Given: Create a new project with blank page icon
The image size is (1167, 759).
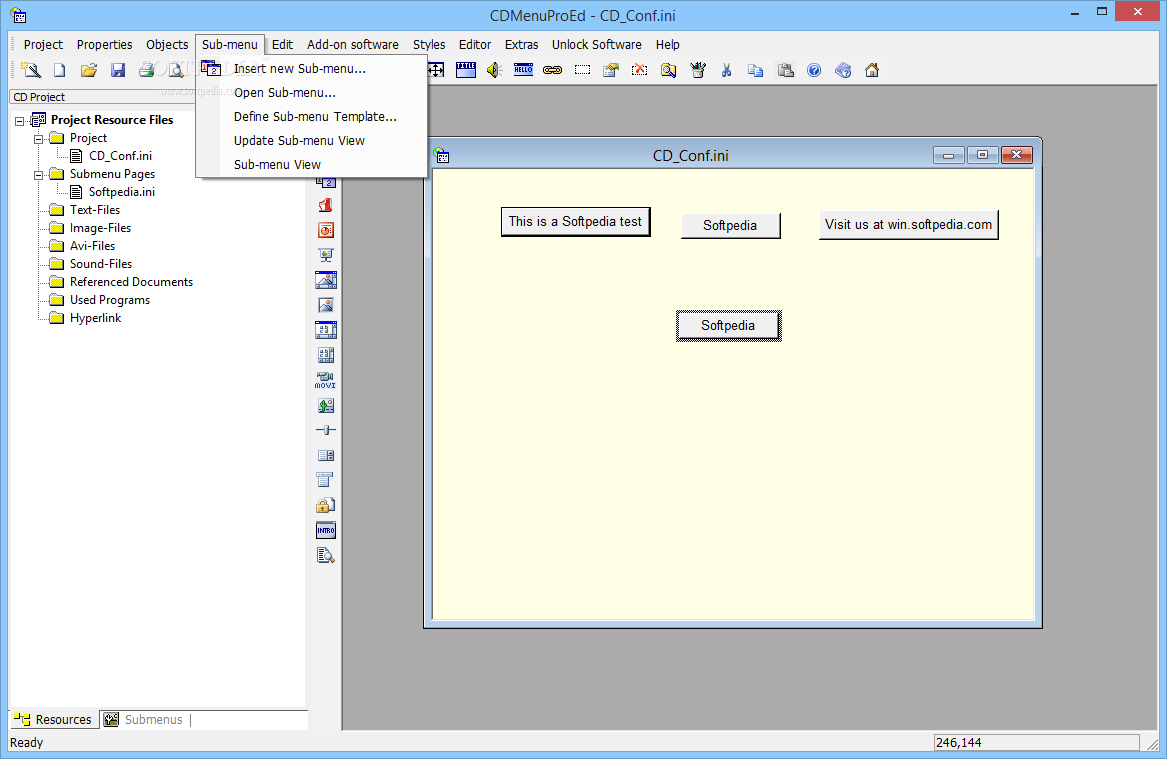Looking at the screenshot, I should click(60, 70).
